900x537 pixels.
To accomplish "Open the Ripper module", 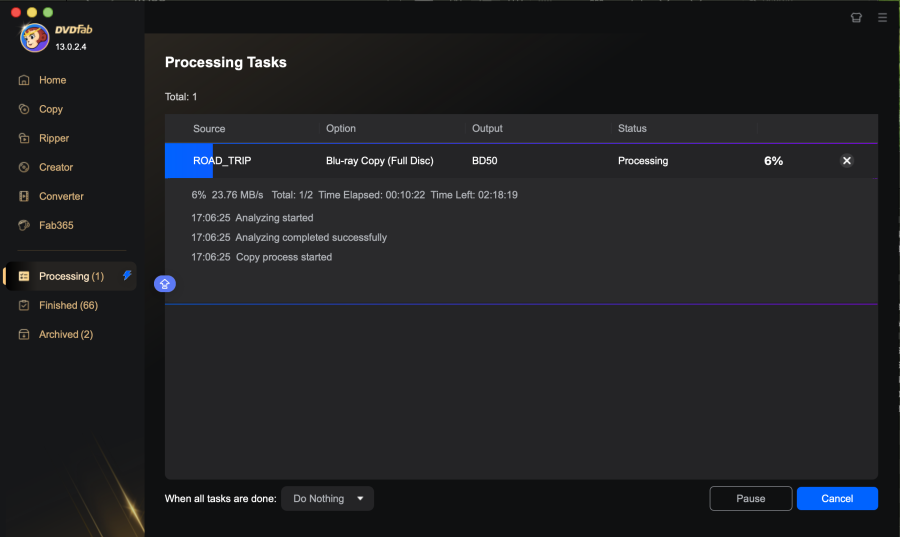I will coord(53,138).
